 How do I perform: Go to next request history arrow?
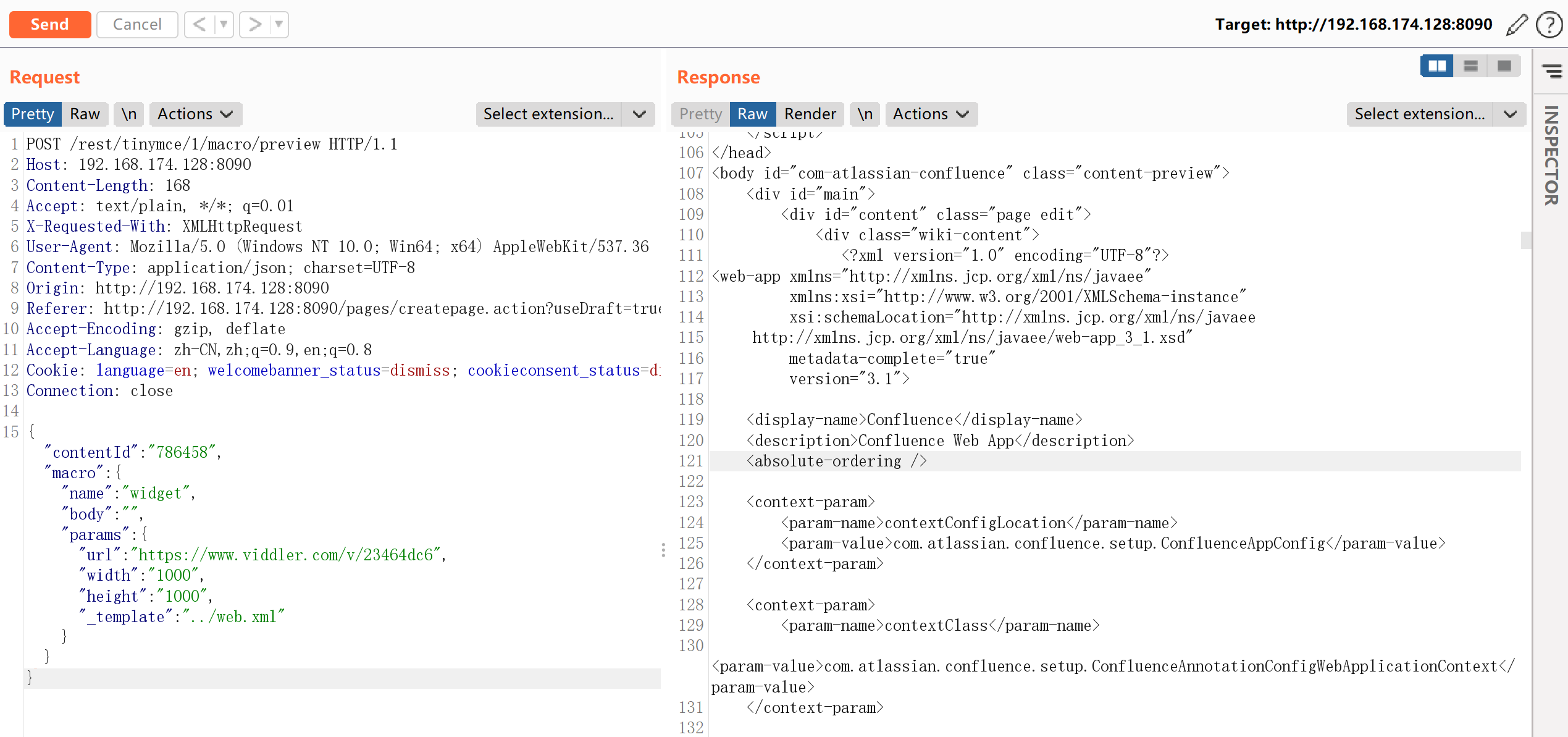[x=254, y=25]
